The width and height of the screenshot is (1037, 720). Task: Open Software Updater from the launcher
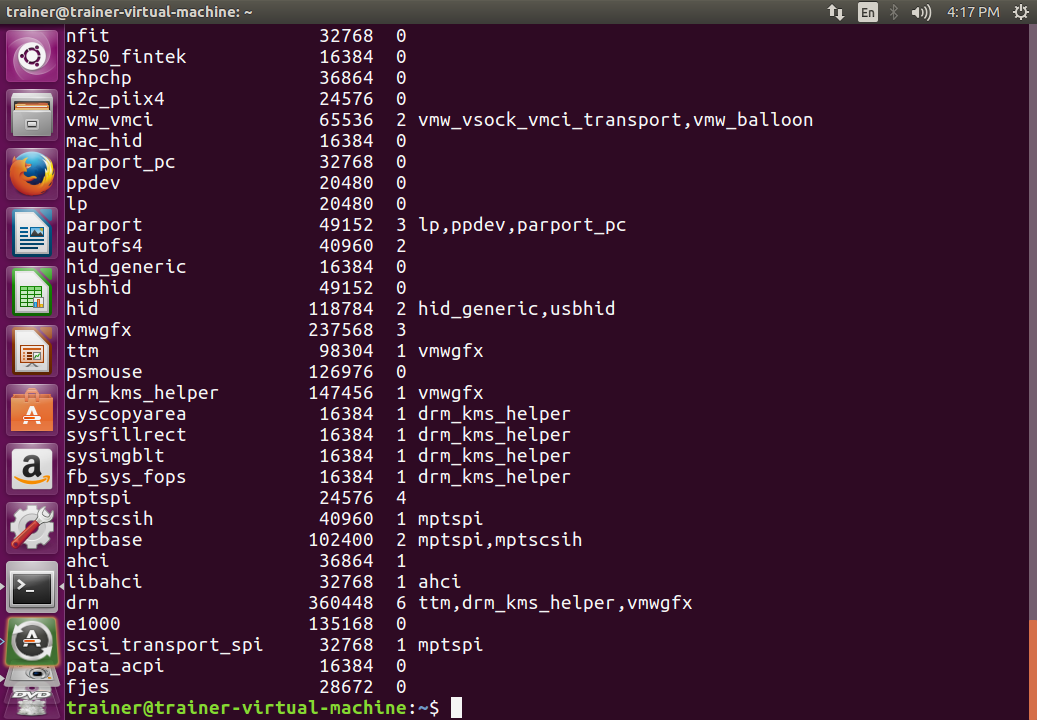click(x=32, y=641)
